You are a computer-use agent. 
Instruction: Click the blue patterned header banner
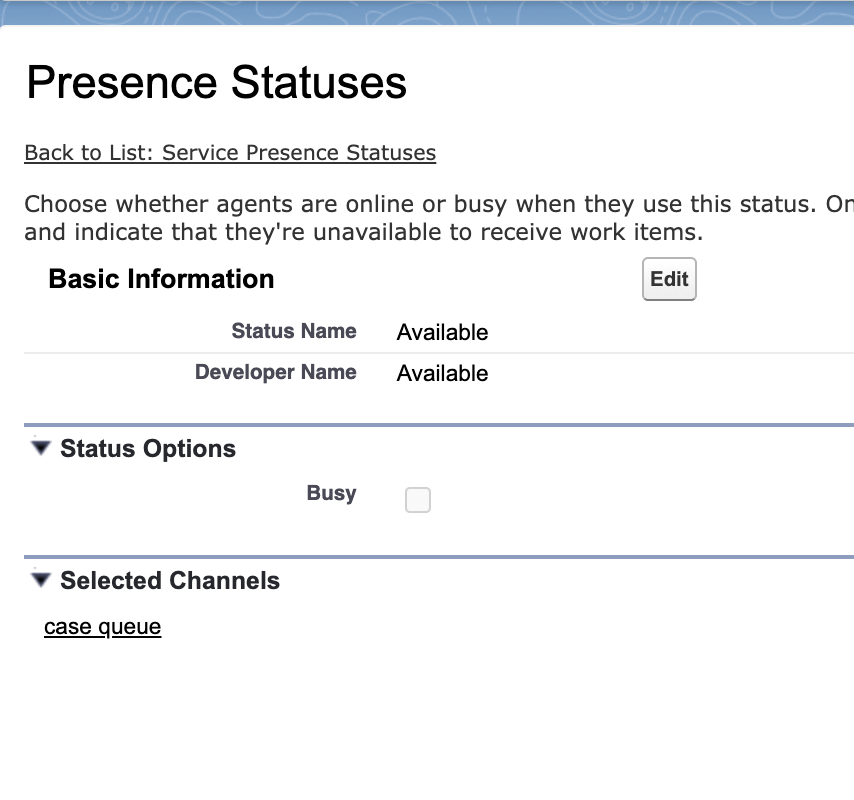coord(427,13)
